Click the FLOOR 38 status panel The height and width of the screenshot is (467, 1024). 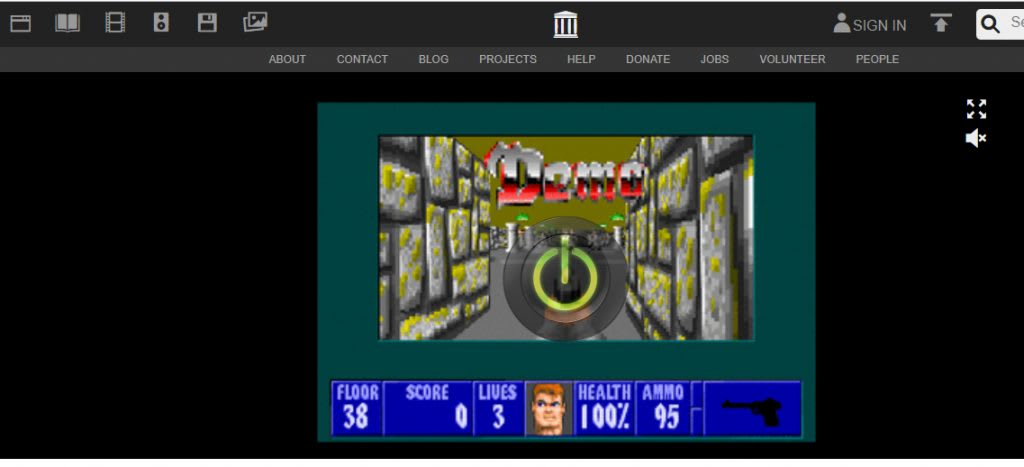click(357, 409)
